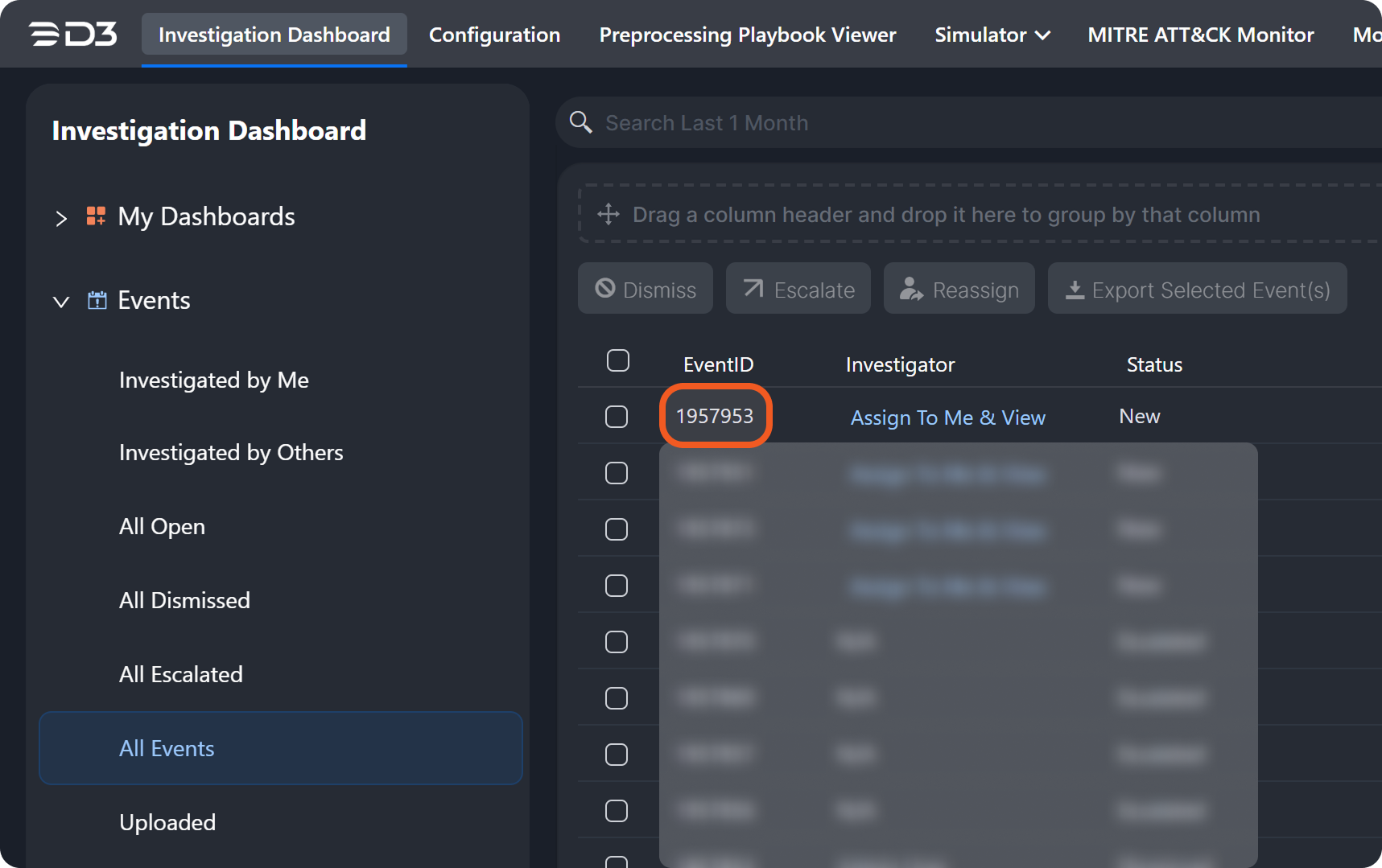Click the Events calendar icon

(x=97, y=301)
